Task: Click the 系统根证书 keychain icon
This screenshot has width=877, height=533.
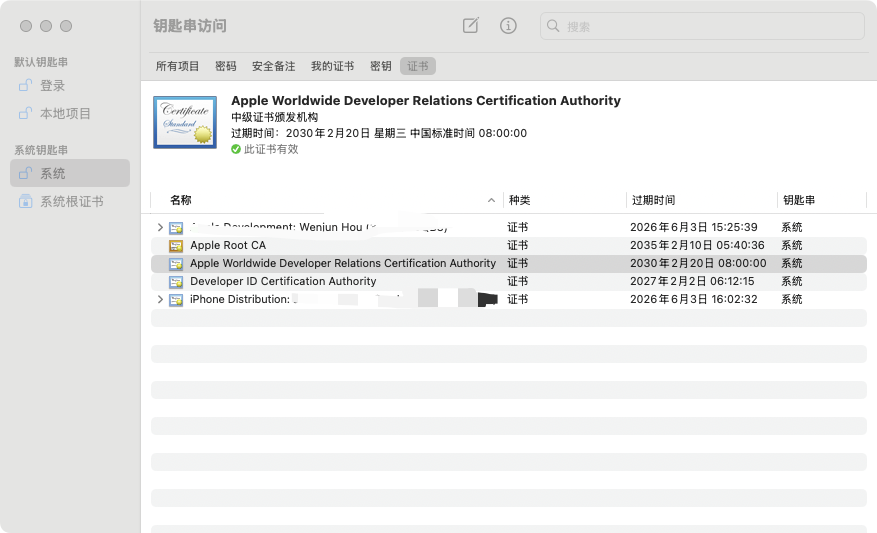Action: [26, 201]
